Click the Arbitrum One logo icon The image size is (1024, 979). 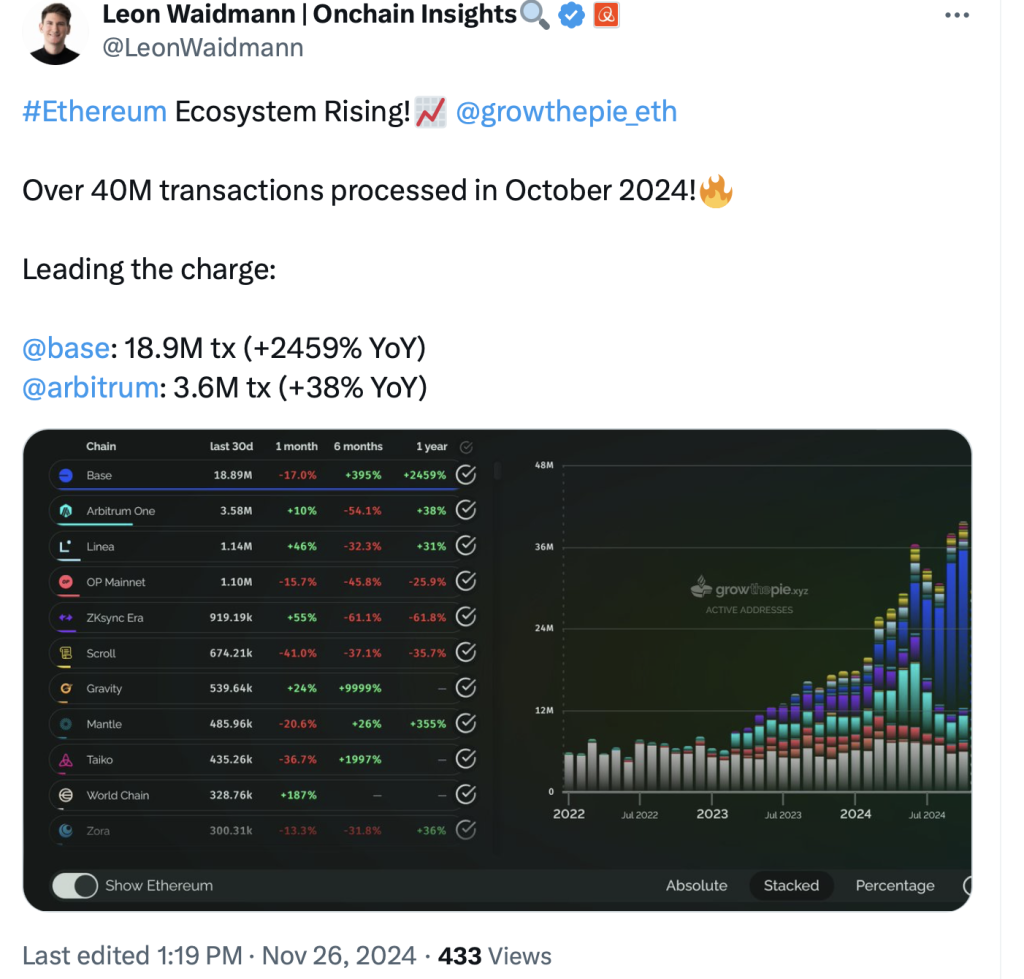[x=66, y=511]
